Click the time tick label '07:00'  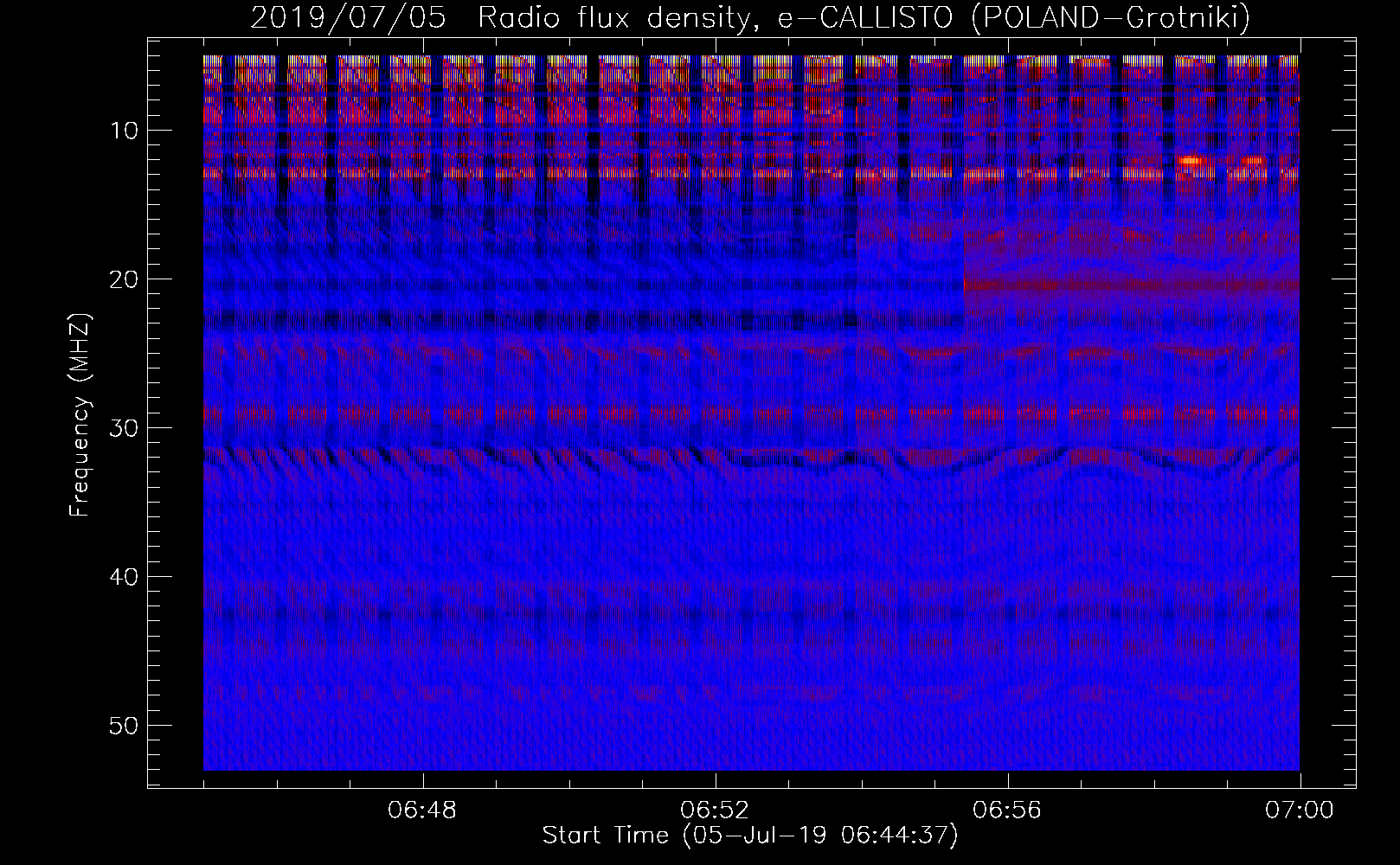[1300, 811]
